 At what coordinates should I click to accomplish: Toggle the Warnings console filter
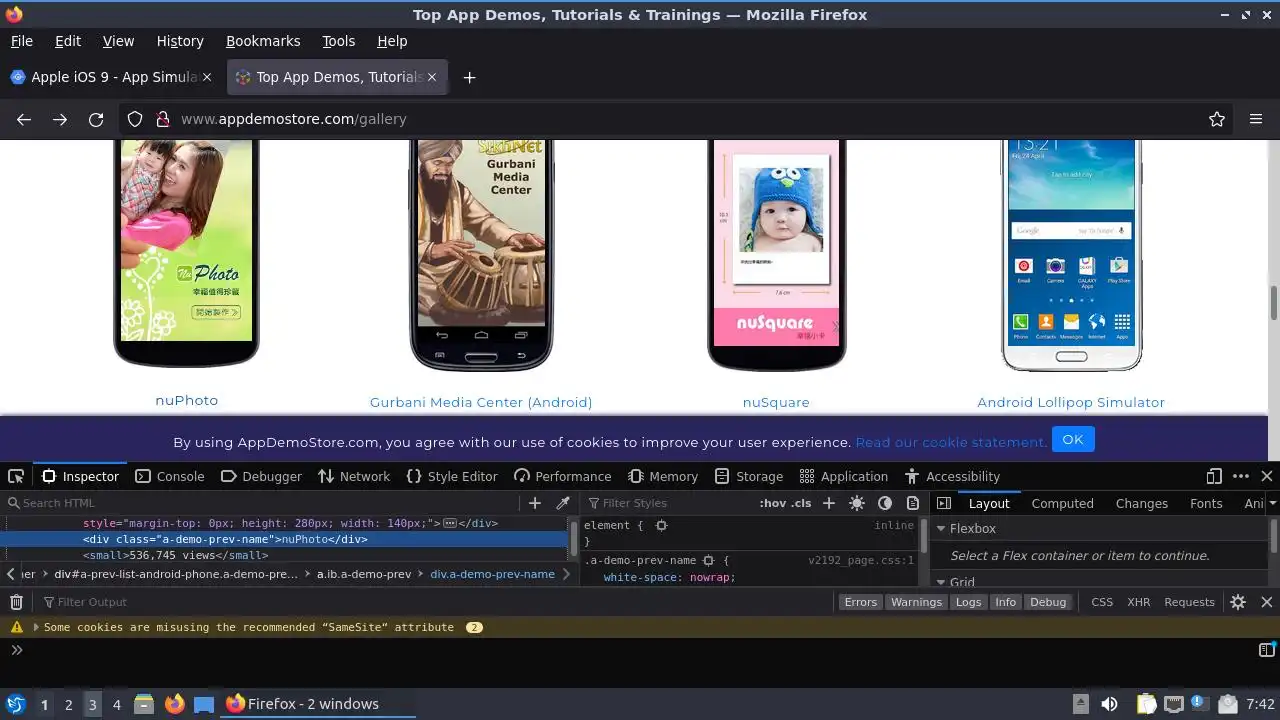point(916,602)
